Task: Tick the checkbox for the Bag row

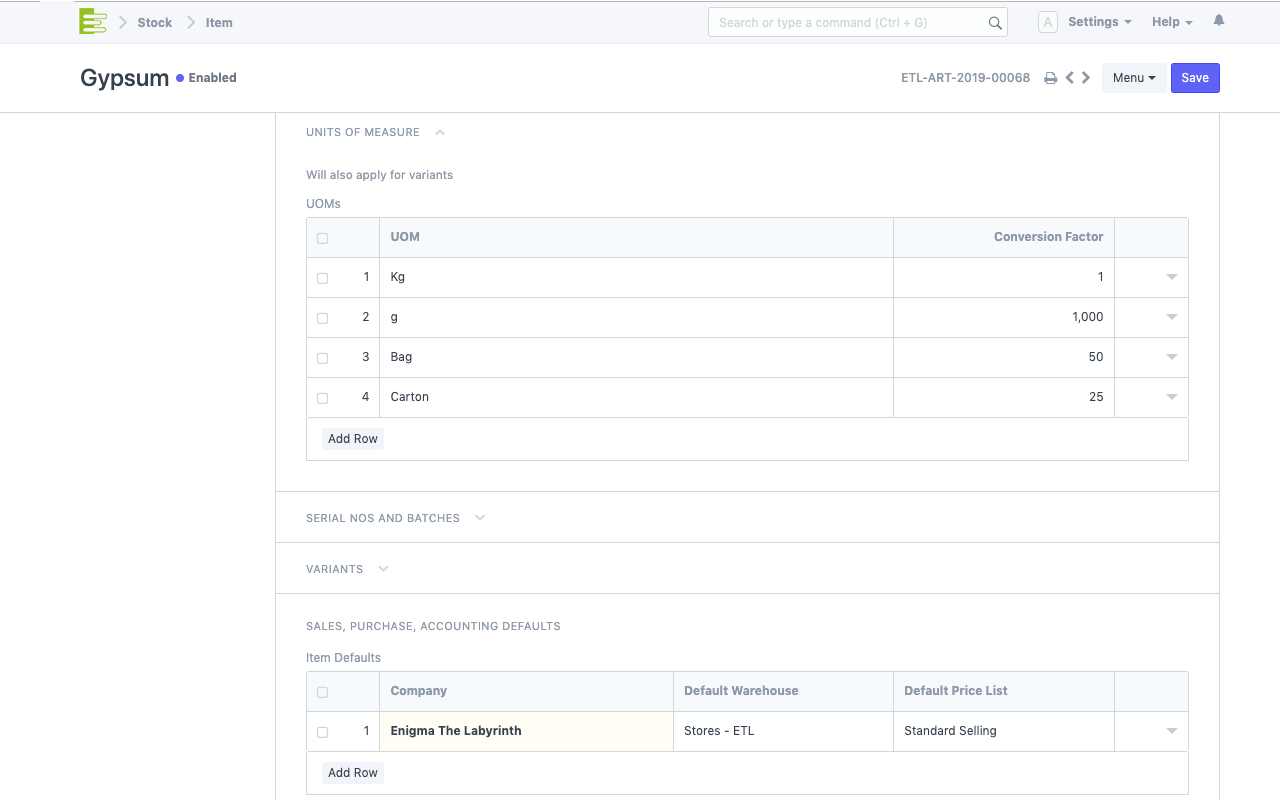Action: pyautogui.click(x=322, y=358)
